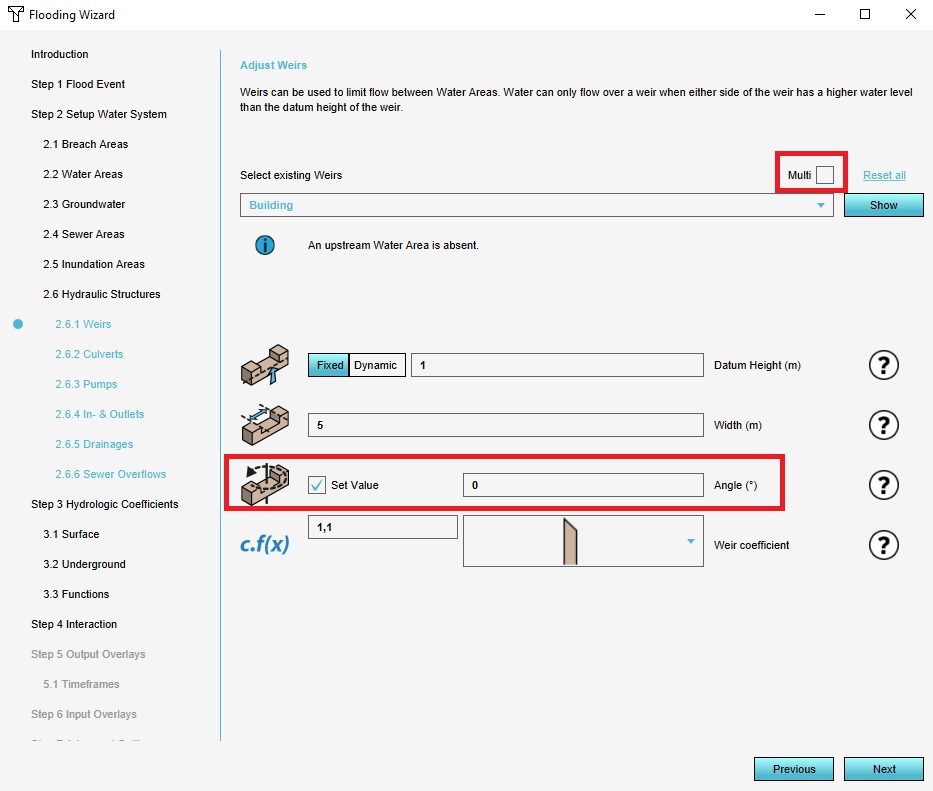Click the Show button
This screenshot has height=791, width=933.
[884, 205]
